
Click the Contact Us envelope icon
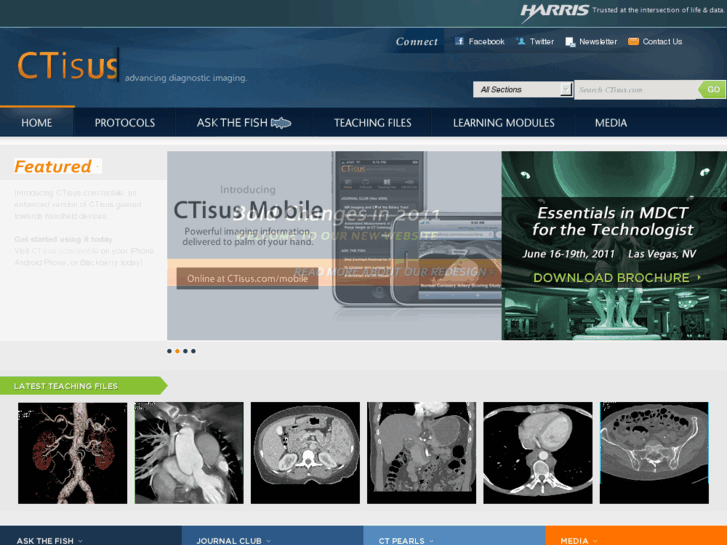tap(633, 41)
